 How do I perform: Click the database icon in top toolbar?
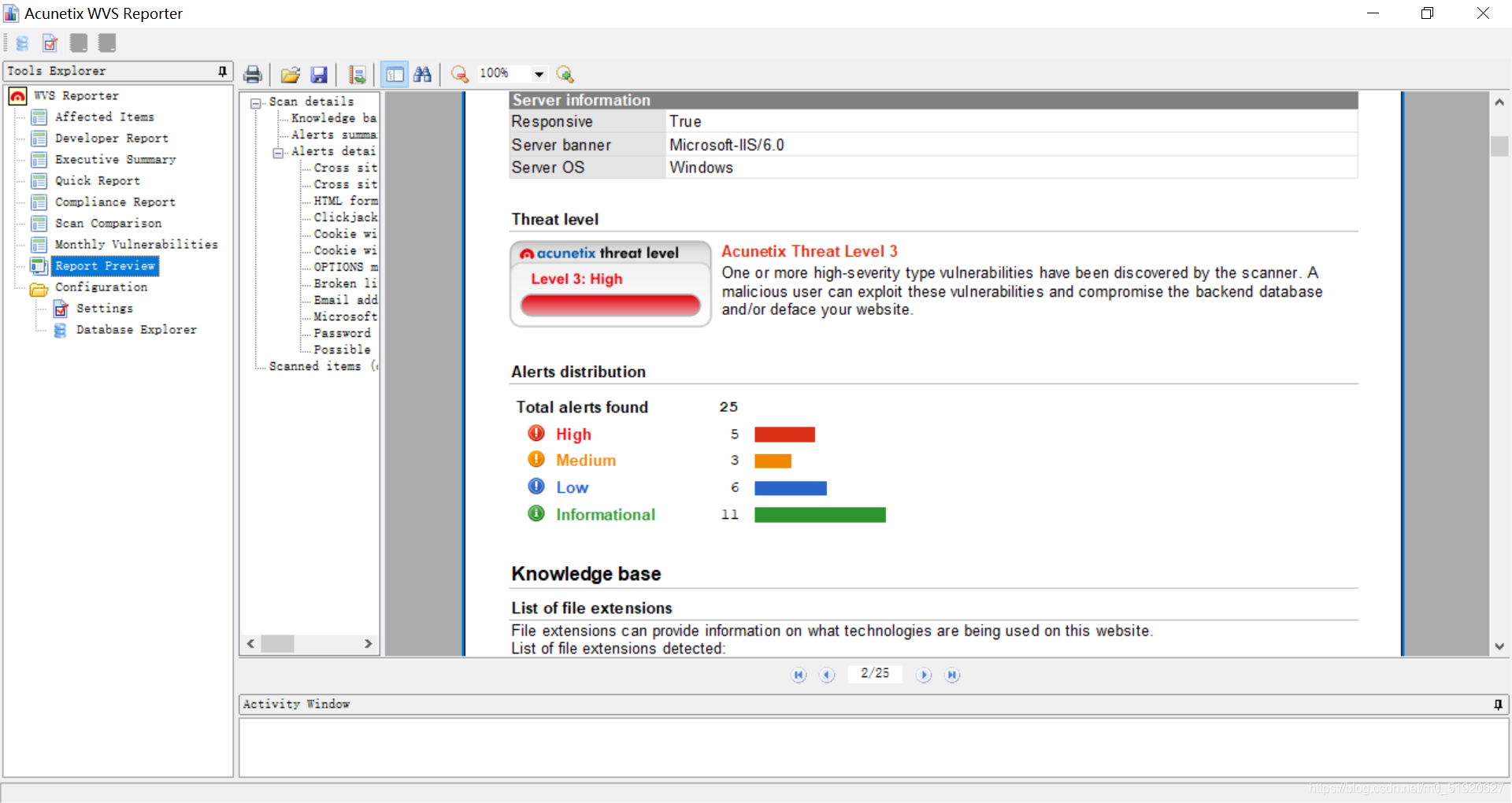click(x=23, y=43)
